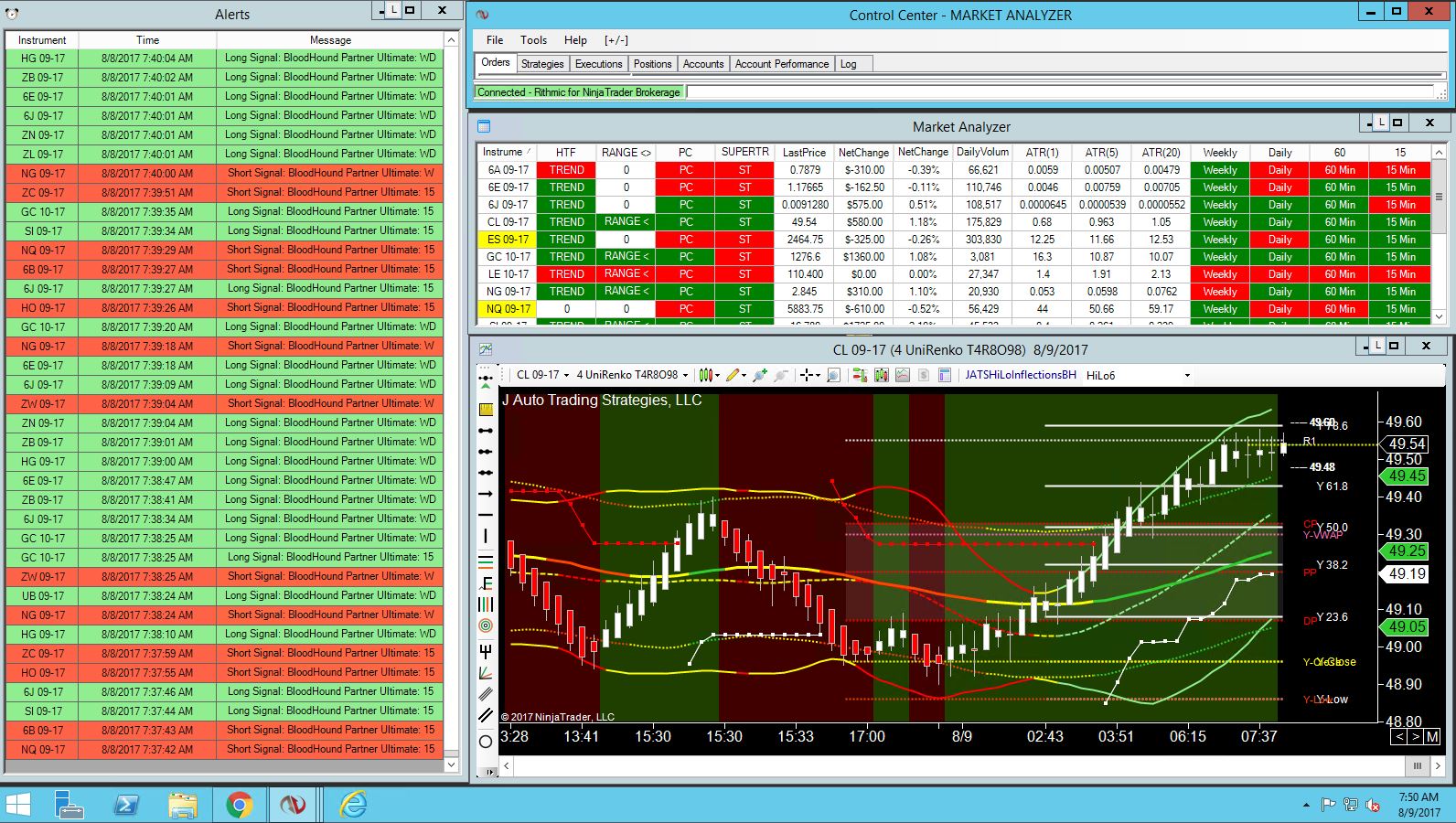Select the Gann Fan tool
Screen dimensions: 1456x823
click(x=486, y=673)
